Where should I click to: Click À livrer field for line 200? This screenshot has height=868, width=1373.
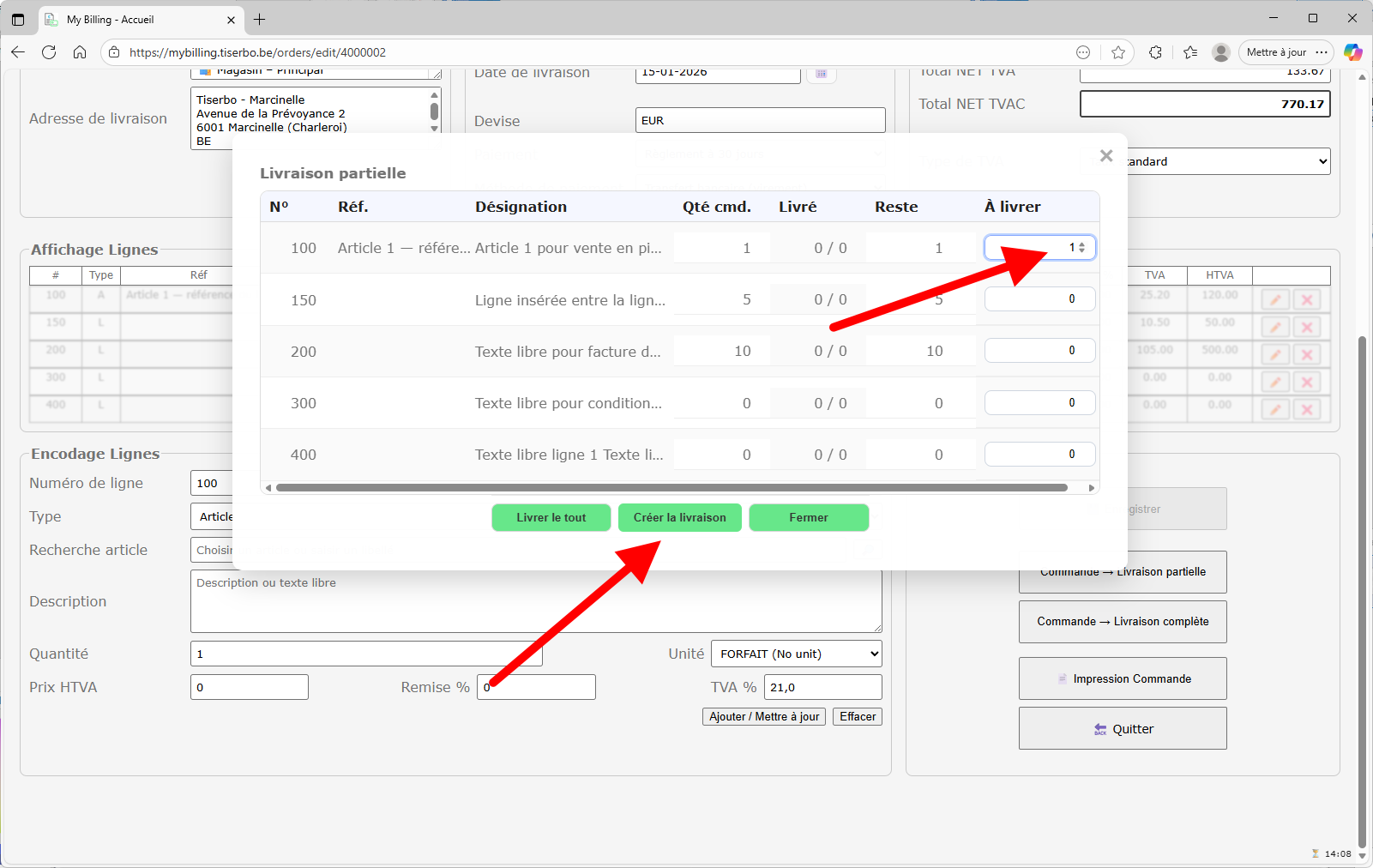click(1039, 351)
